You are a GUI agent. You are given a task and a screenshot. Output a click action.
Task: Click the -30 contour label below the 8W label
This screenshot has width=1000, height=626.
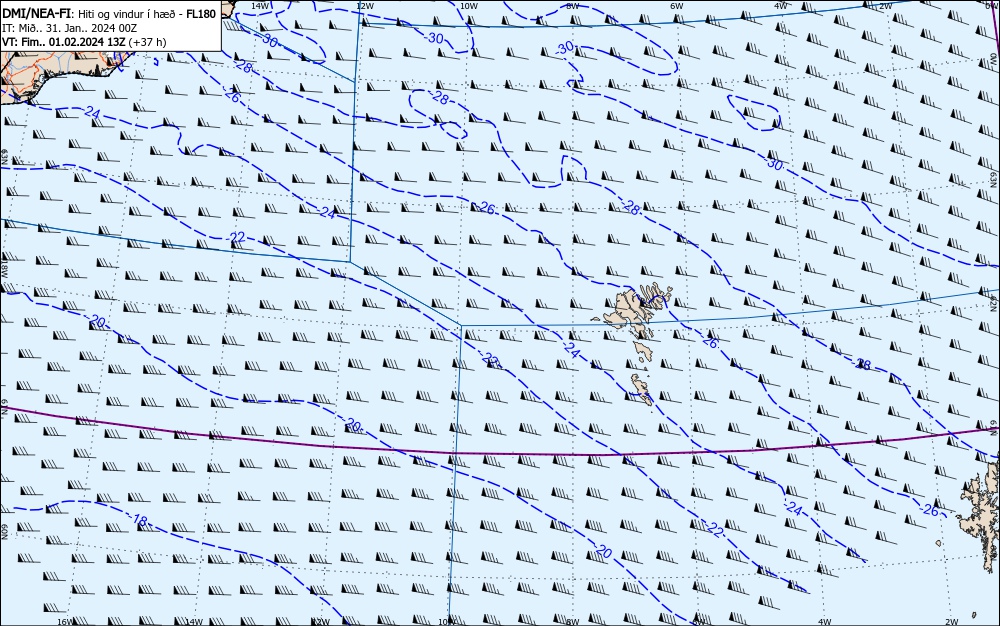(565, 48)
